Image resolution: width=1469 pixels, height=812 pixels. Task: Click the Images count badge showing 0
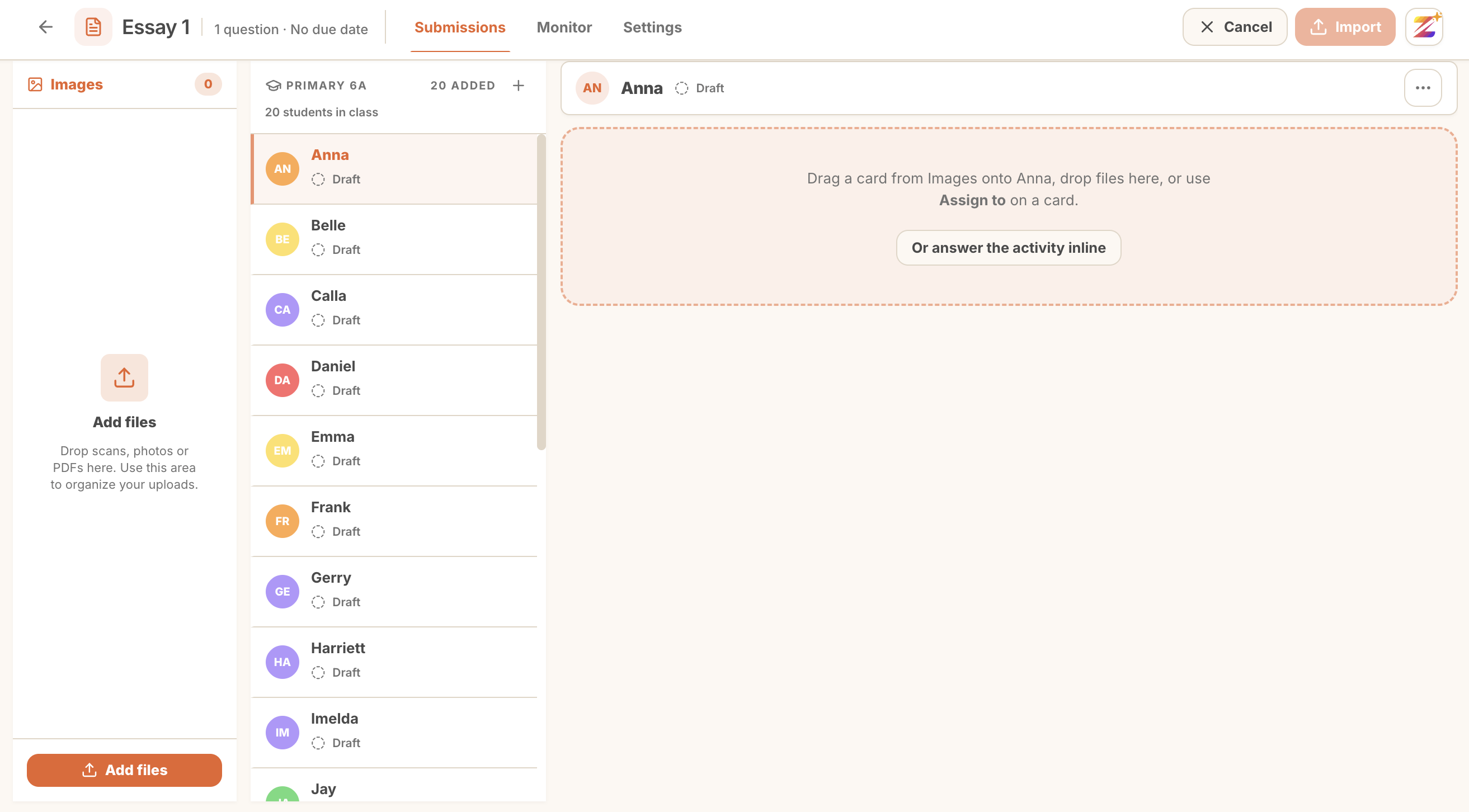click(208, 84)
